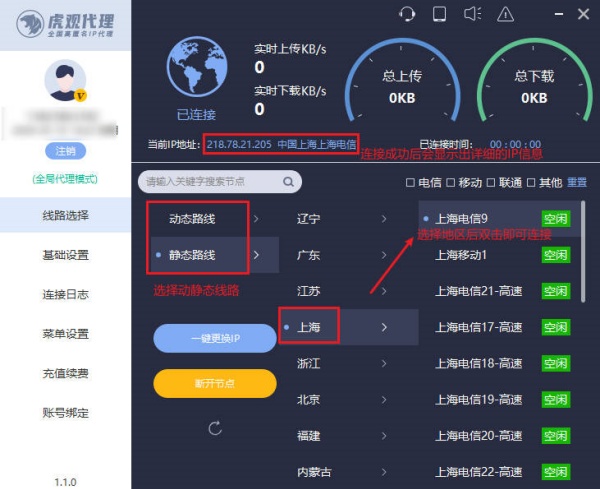Screen dimensions: 600x489
Task: Click the 注销 logout button
Action: coord(65,151)
